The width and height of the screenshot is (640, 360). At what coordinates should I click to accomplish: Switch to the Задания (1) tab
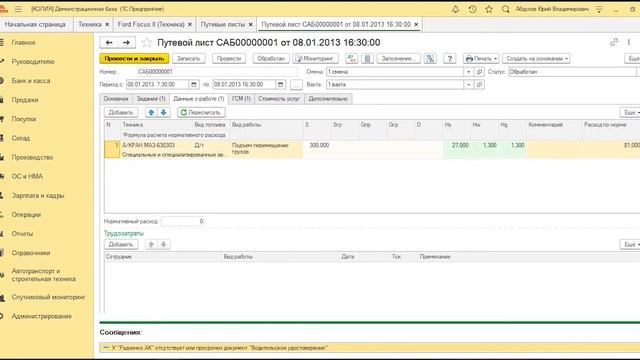tap(151, 99)
